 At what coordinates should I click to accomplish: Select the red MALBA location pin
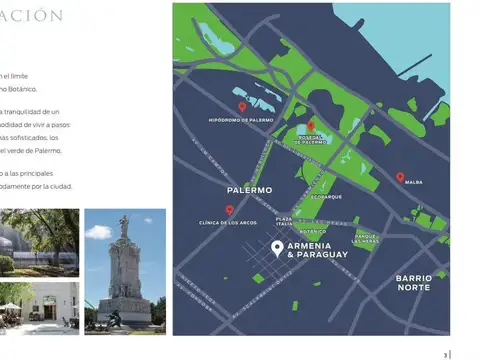pos(400,177)
